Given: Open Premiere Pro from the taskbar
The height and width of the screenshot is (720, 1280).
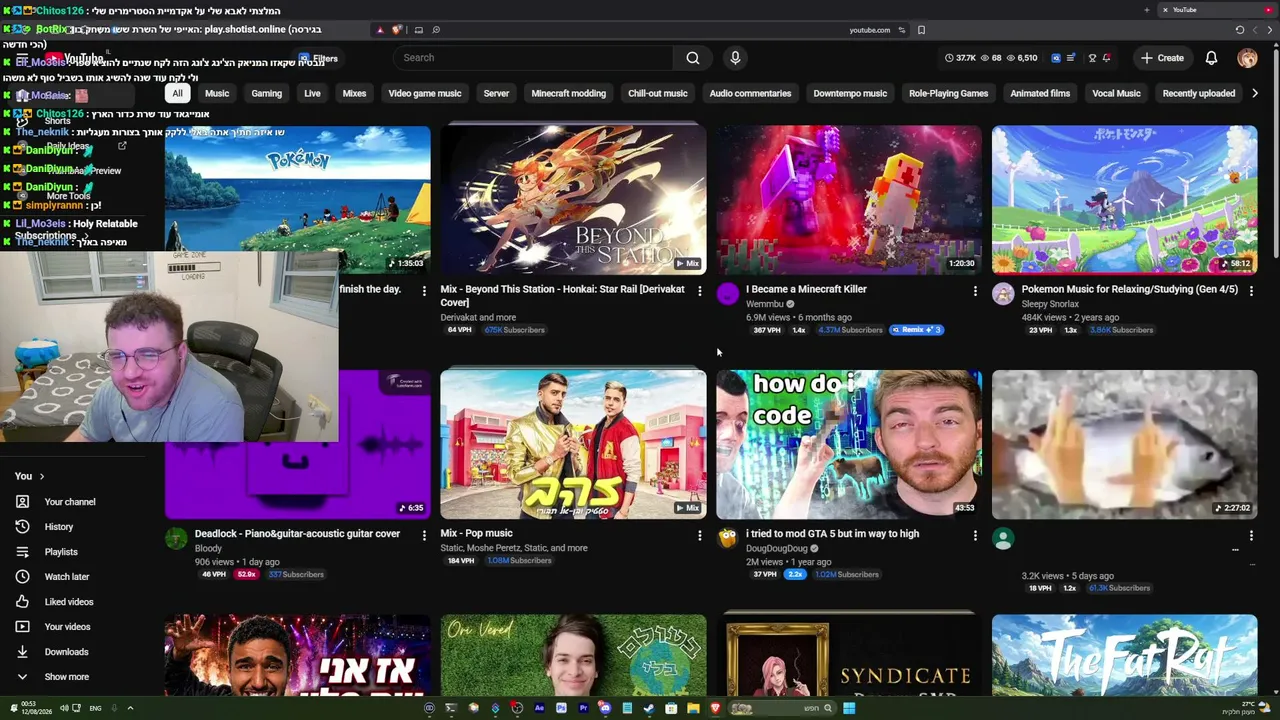Looking at the screenshot, I should pyautogui.click(x=583, y=708).
